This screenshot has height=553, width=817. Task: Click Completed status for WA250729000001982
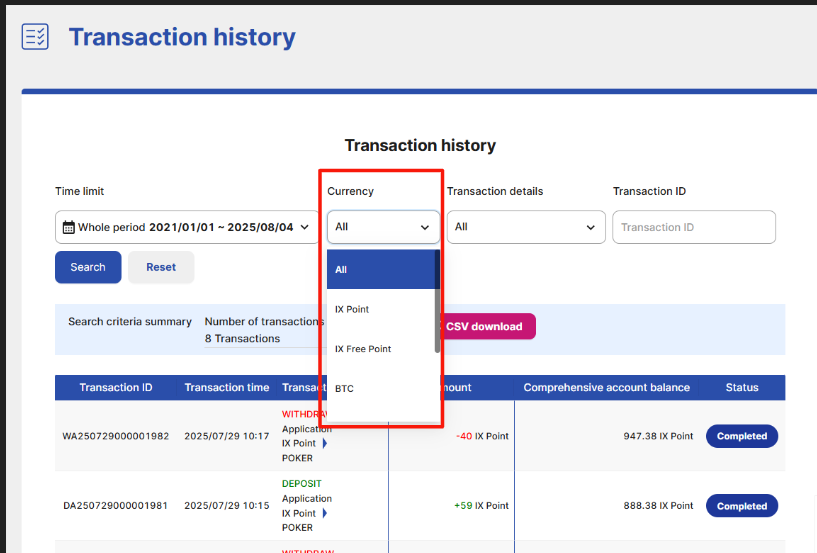pyautogui.click(x=742, y=436)
